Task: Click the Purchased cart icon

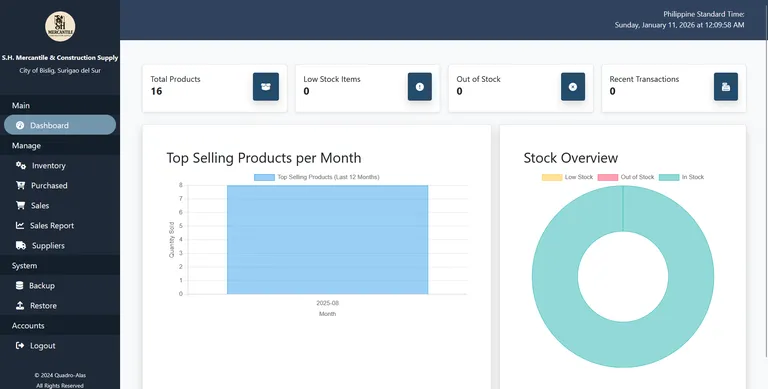Action: (20, 186)
